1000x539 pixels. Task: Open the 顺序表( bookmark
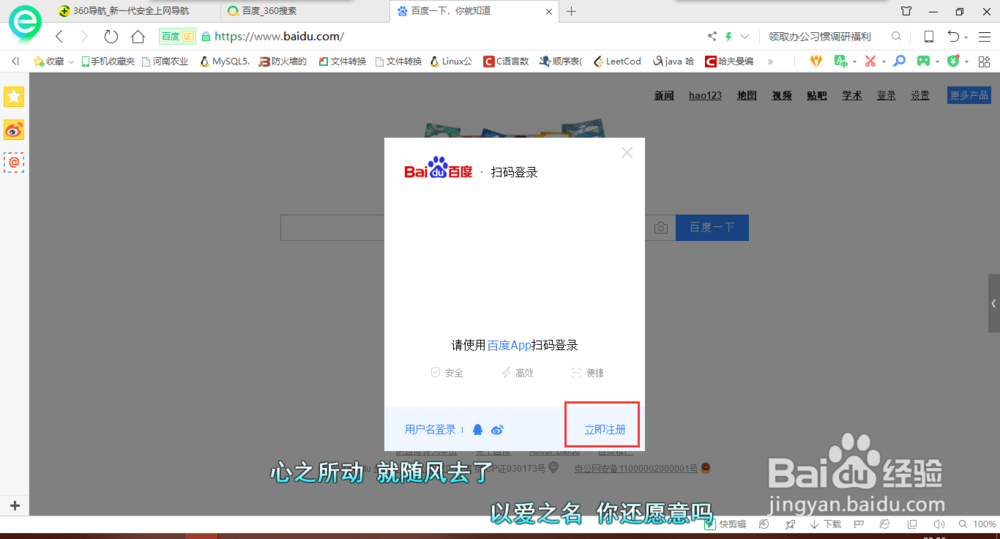561,61
